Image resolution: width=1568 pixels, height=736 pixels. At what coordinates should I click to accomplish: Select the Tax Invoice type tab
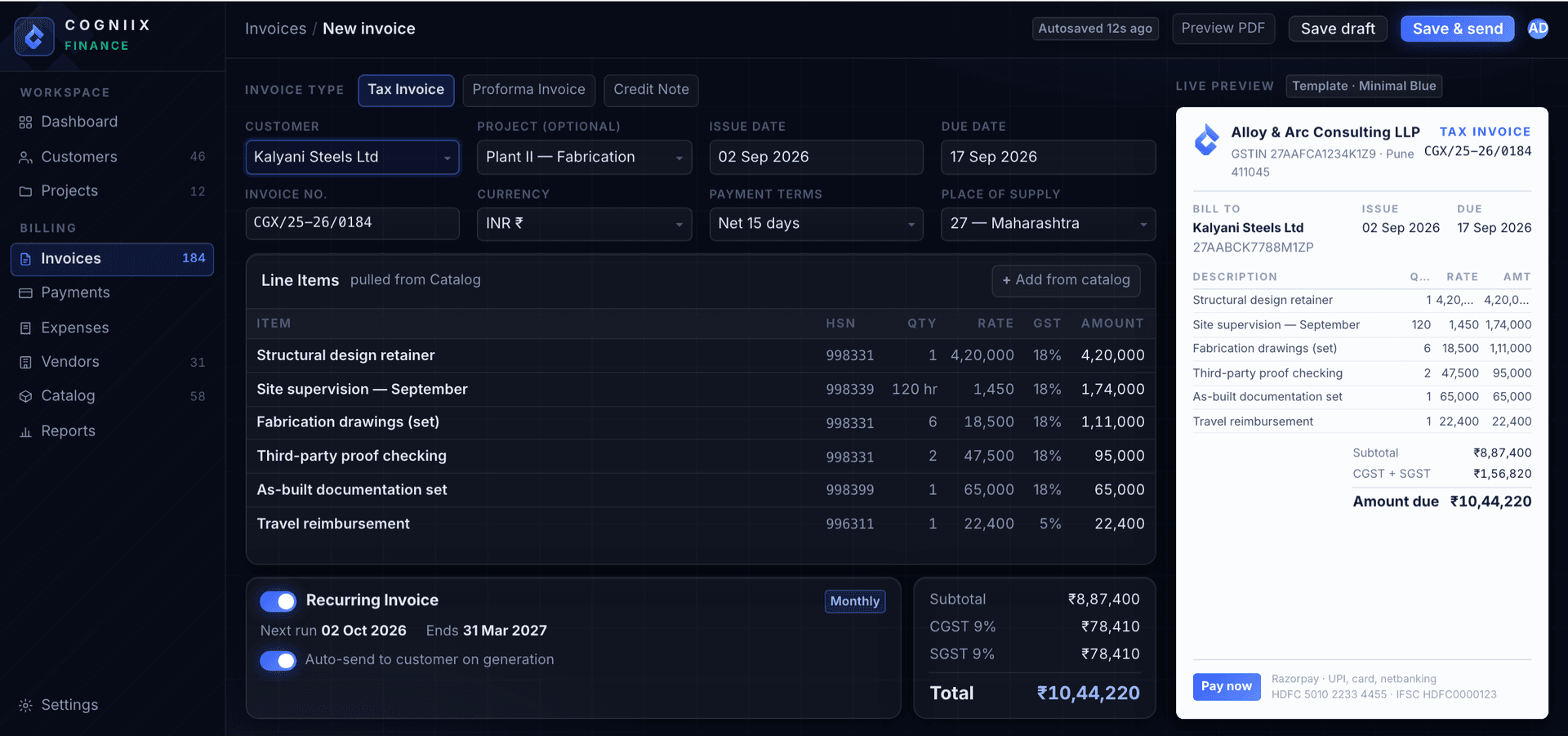point(406,90)
